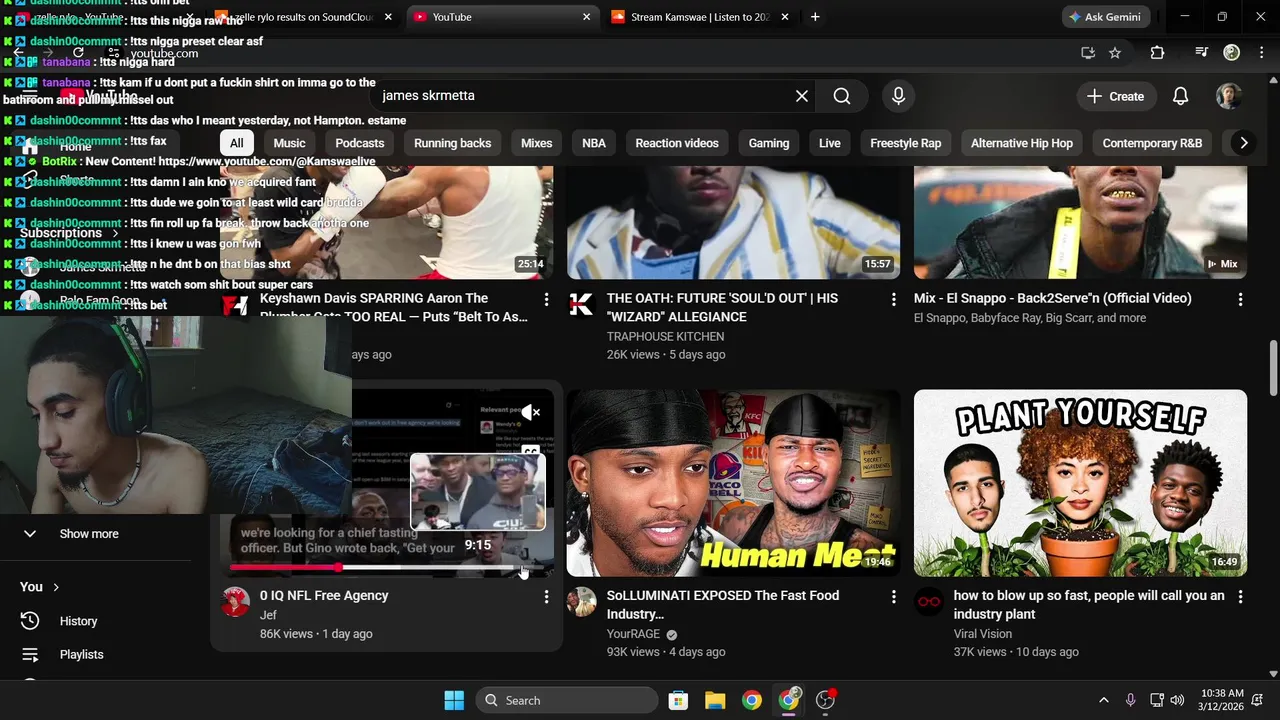This screenshot has width=1280, height=720.
Task: Open Playlists icon in sidebar
Action: pyautogui.click(x=30, y=655)
